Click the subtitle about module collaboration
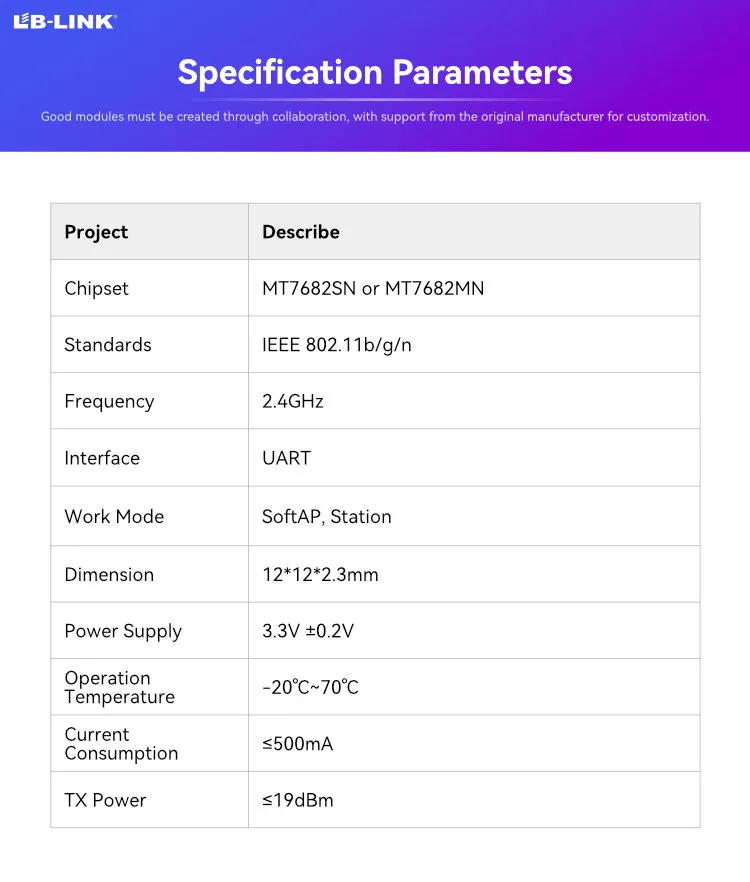This screenshot has height=882, width=750. (x=375, y=117)
